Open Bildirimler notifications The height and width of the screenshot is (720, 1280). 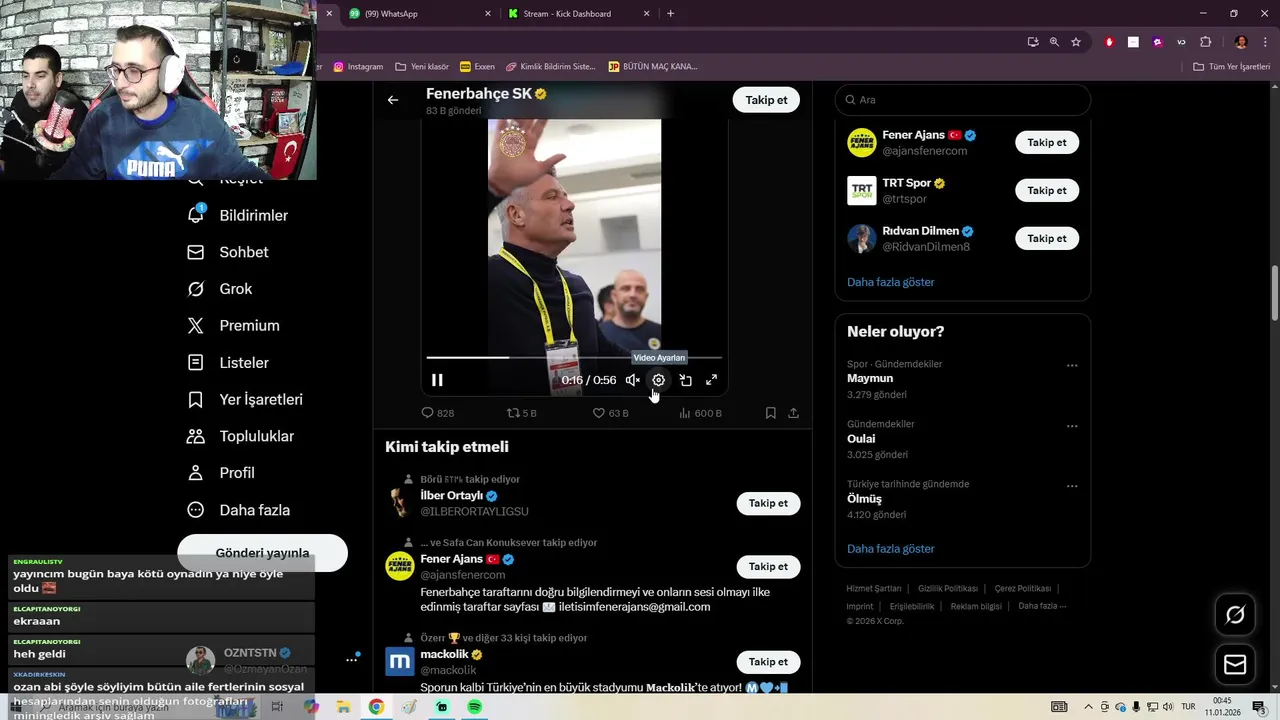coord(238,215)
